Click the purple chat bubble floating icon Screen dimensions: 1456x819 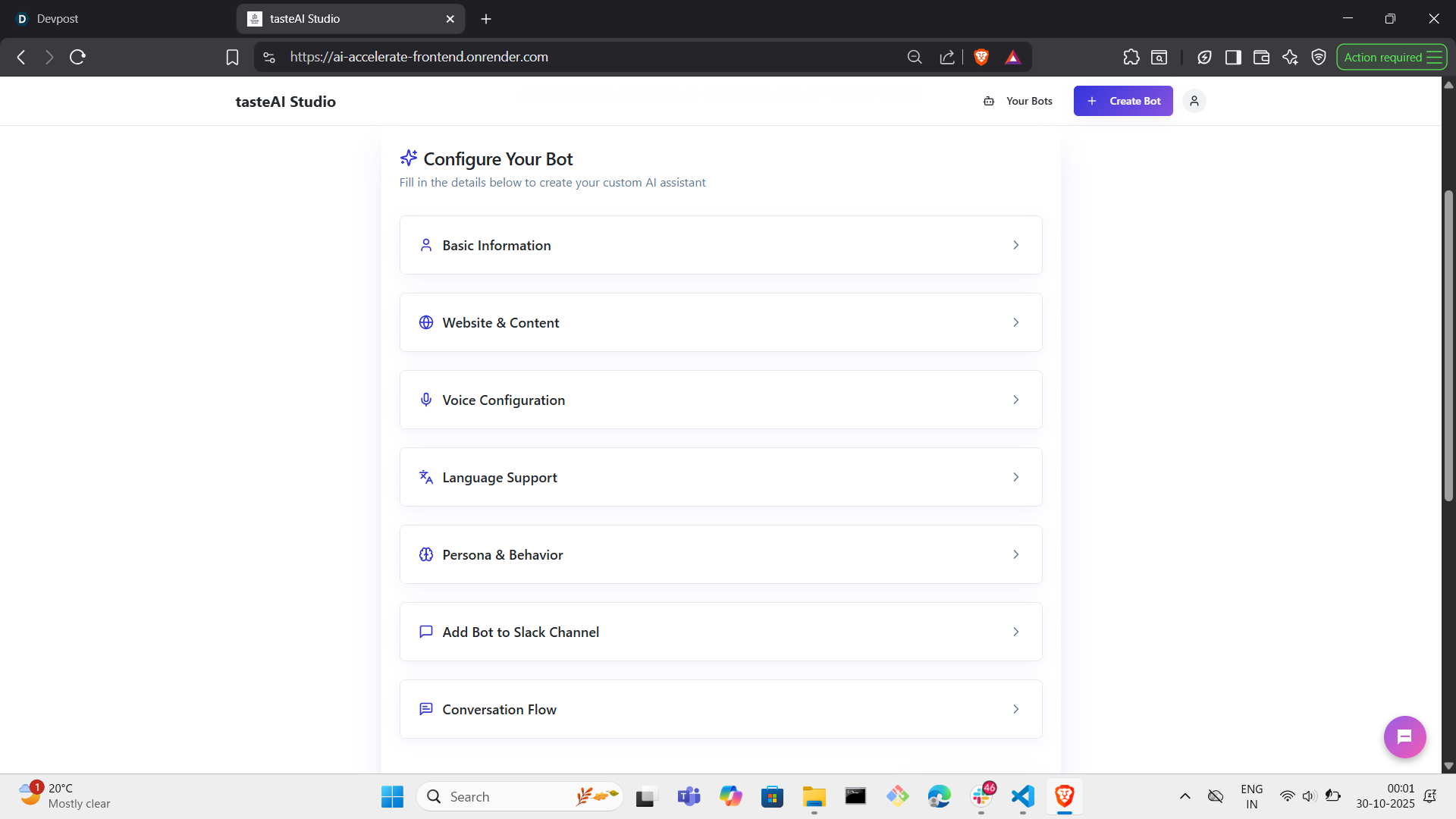pos(1404,736)
